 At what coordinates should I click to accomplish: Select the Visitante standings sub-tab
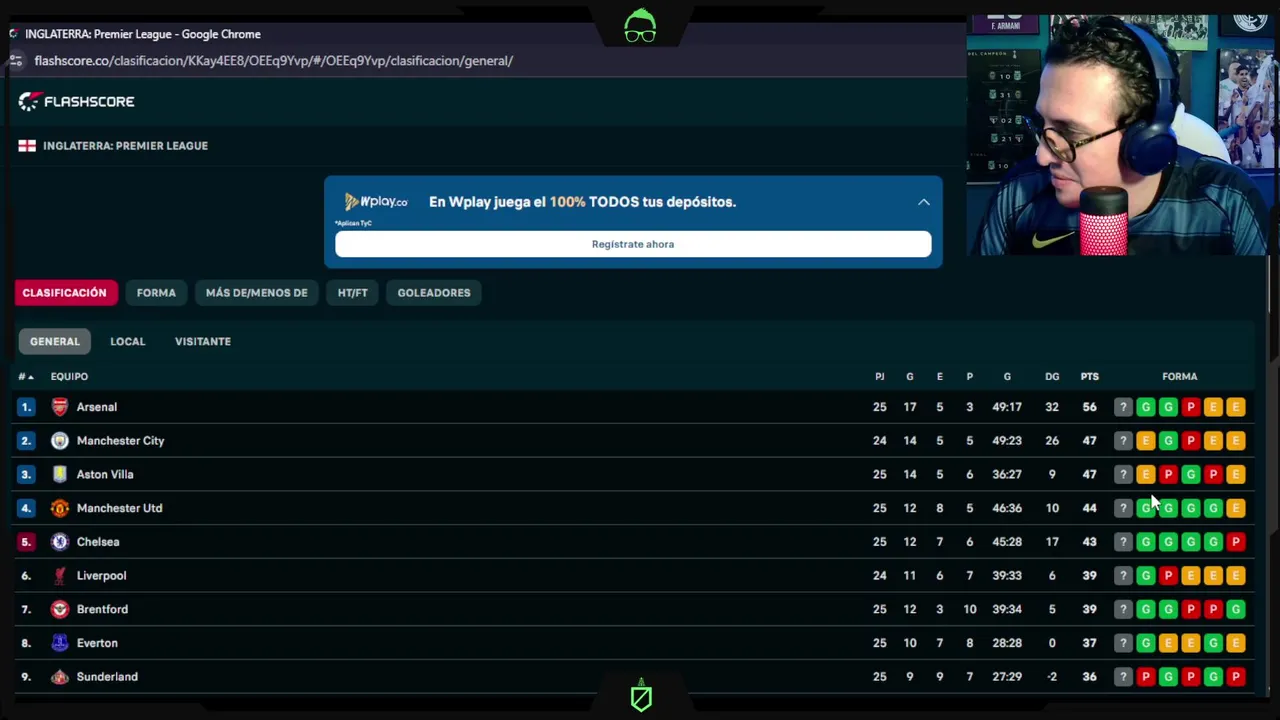click(x=203, y=342)
